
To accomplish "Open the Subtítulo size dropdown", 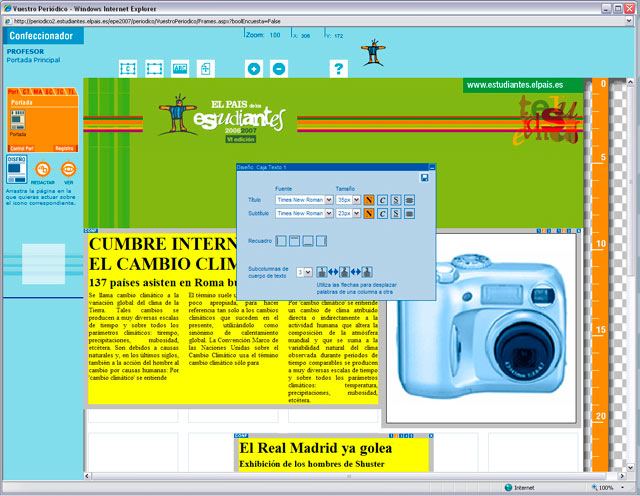I will coord(356,213).
